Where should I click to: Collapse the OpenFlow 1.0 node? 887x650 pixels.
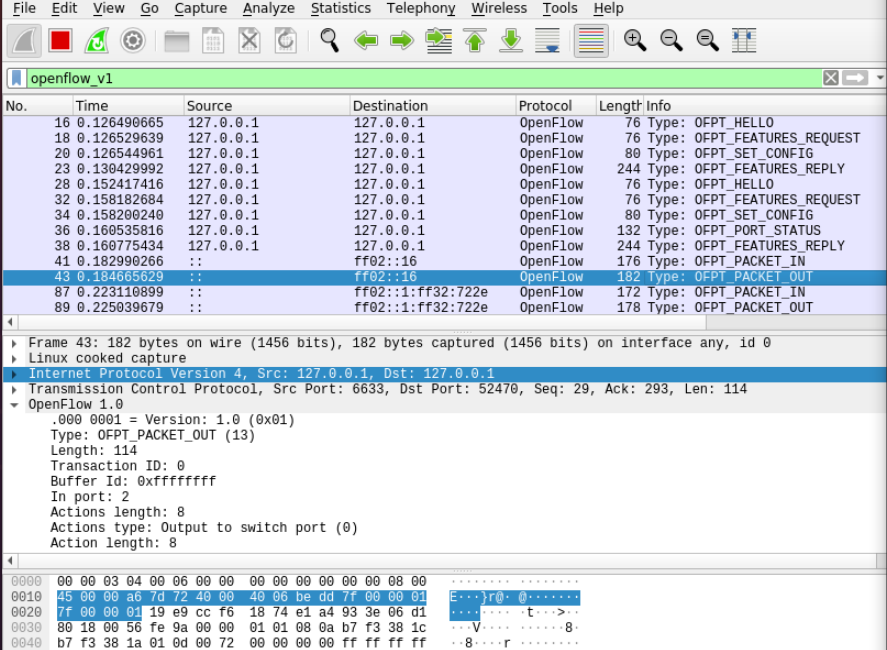pyautogui.click(x=14, y=405)
